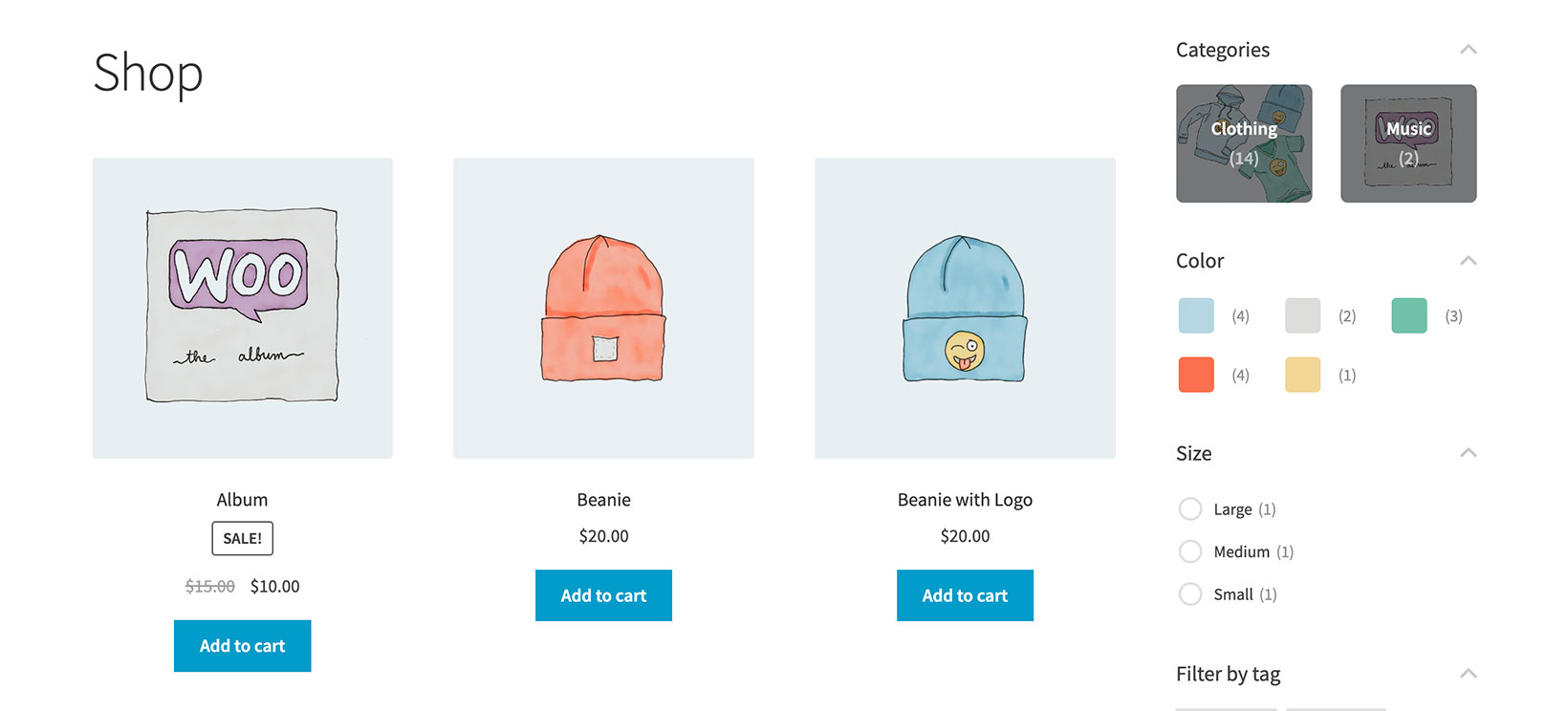Open the Woo Album product image
This screenshot has height=711, width=1568.
click(x=242, y=308)
